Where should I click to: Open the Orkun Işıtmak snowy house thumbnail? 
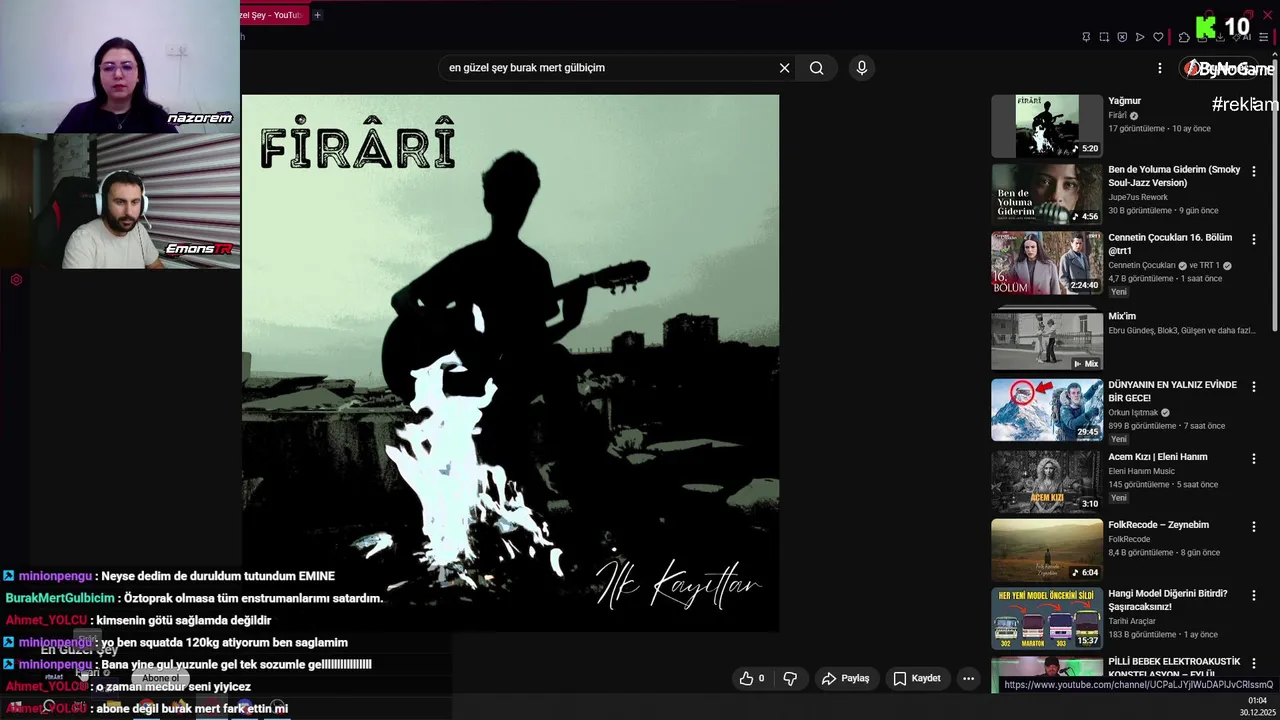pyautogui.click(x=1047, y=409)
